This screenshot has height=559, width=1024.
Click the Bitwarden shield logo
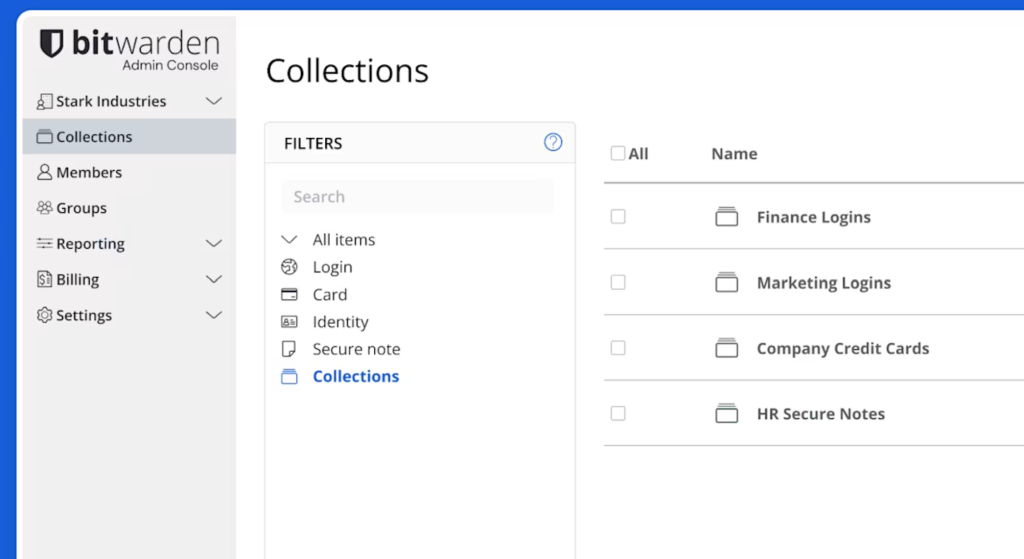(x=52, y=43)
